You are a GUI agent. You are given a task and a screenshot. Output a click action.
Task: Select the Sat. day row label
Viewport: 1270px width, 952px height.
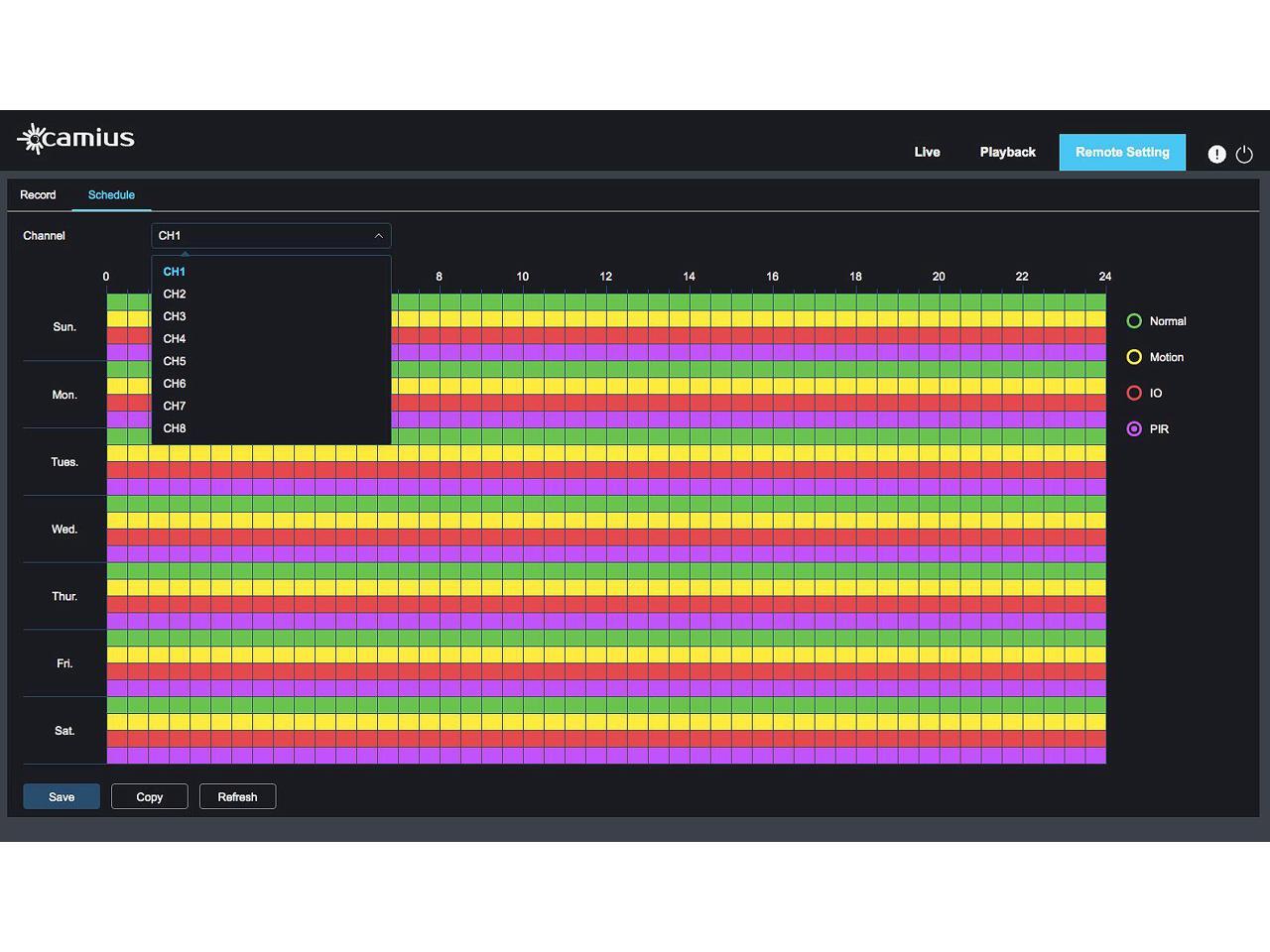click(64, 731)
